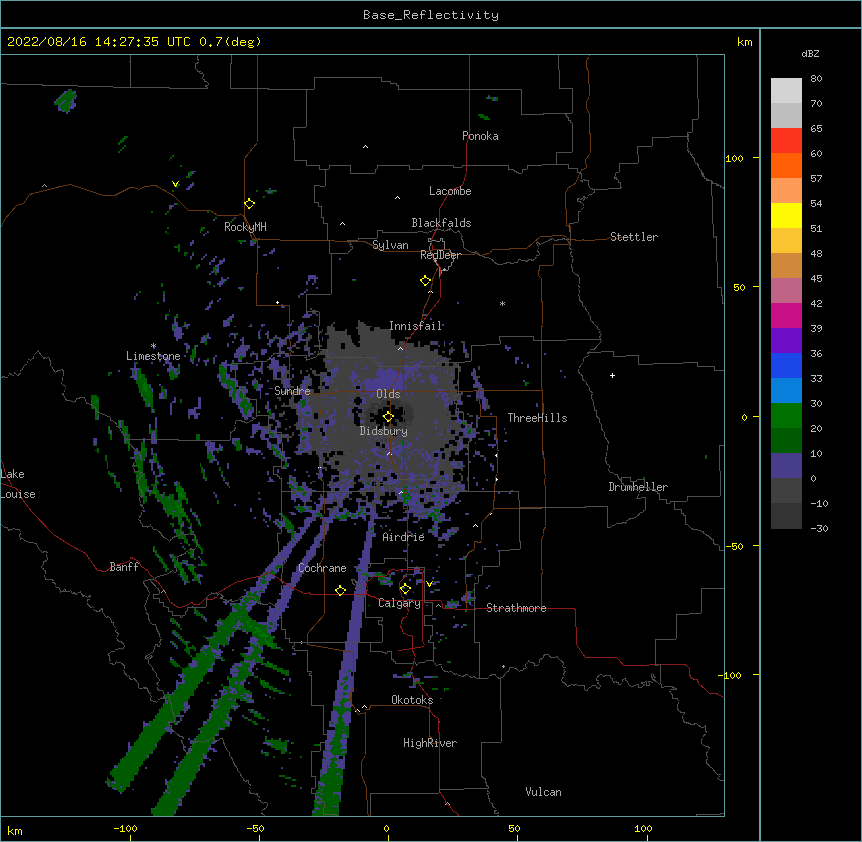Click the Blackfalds city label
Viewport: 862px width, 842px height.
point(441,223)
